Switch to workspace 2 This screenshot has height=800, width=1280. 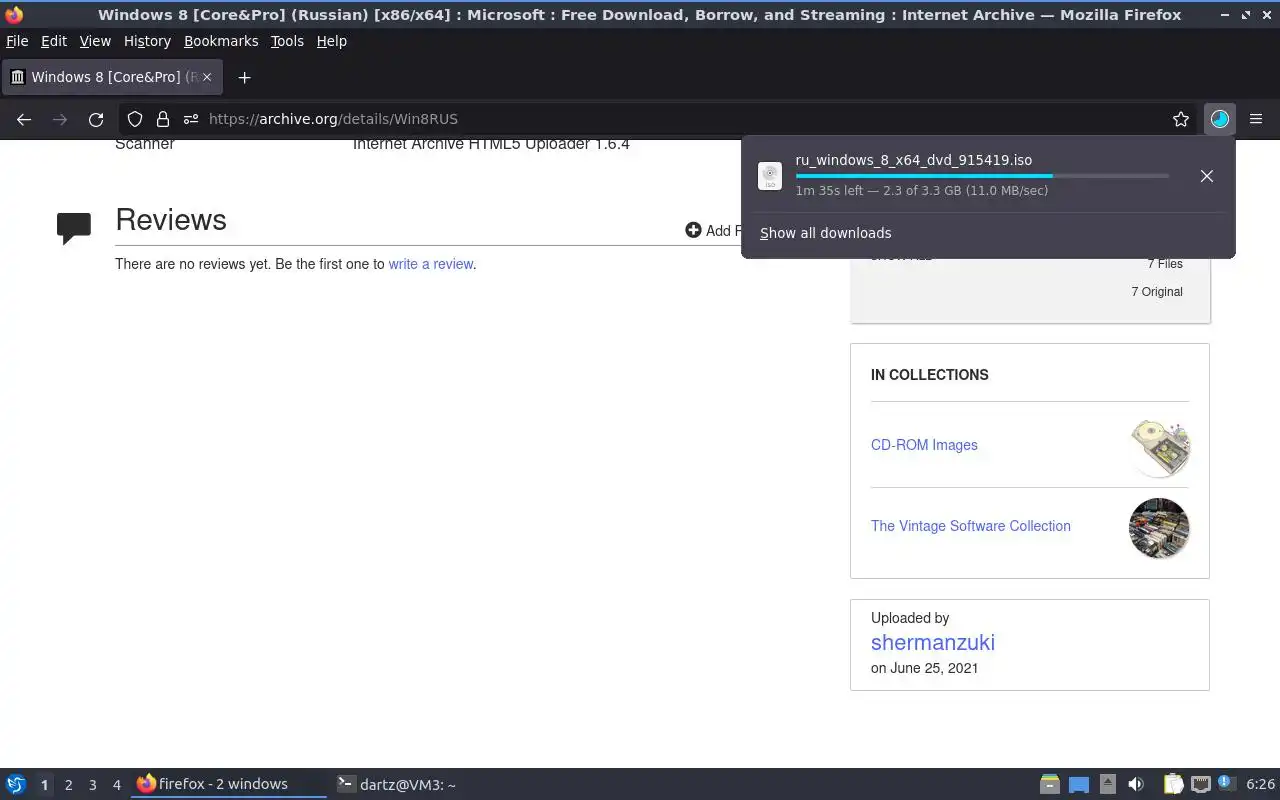[x=68, y=785]
